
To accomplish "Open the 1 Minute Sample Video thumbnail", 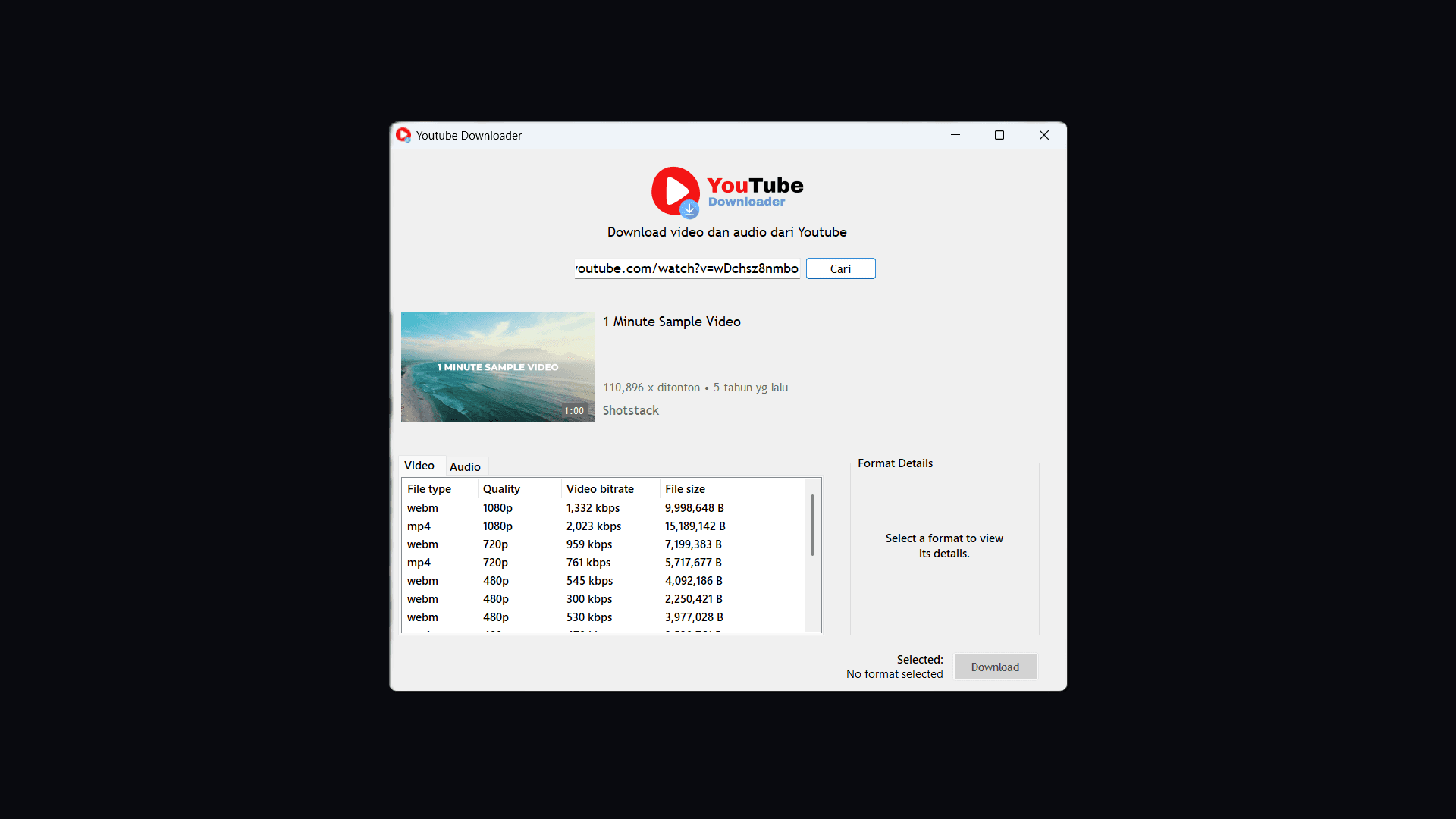I will [x=497, y=367].
